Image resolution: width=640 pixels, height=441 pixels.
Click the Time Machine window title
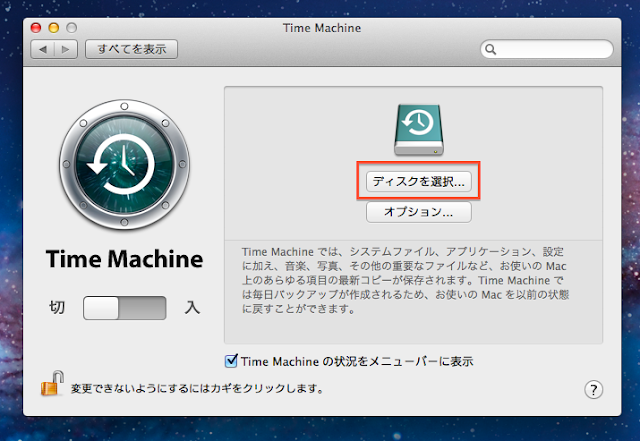pyautogui.click(x=322, y=28)
